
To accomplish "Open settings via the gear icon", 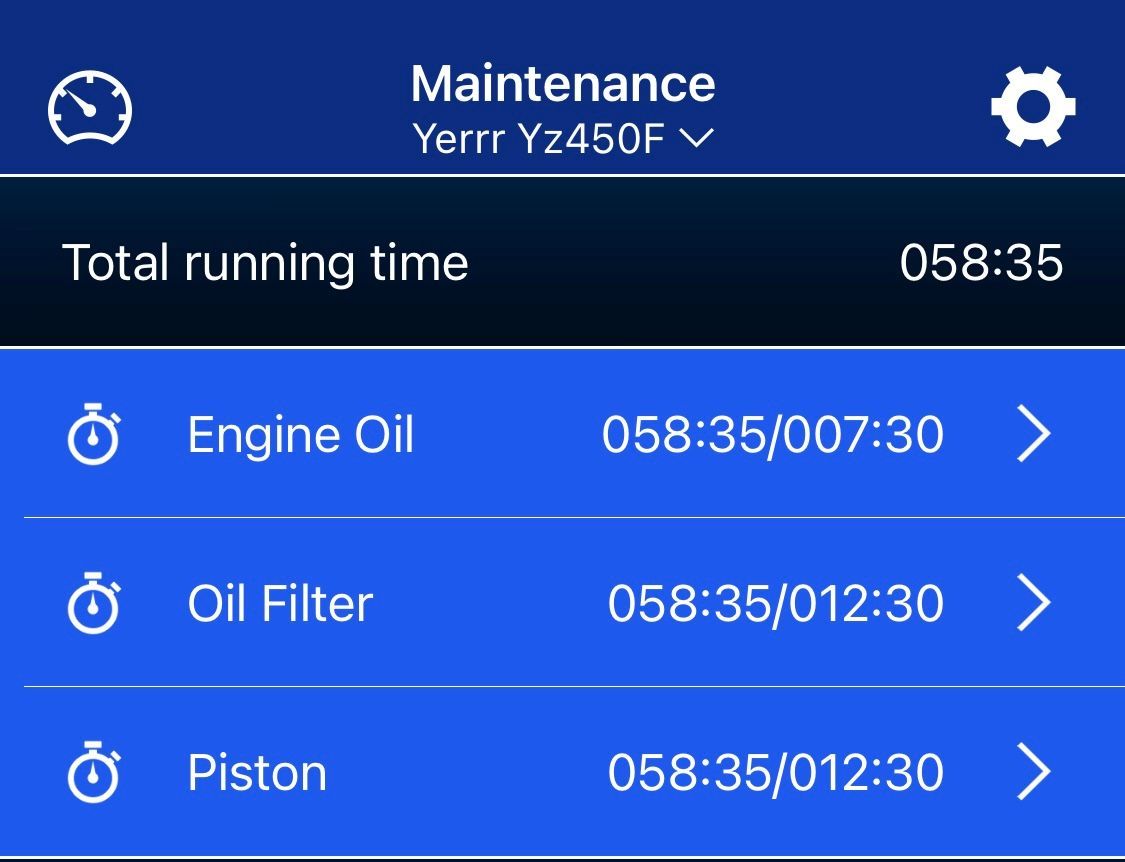I will pos(1033,107).
